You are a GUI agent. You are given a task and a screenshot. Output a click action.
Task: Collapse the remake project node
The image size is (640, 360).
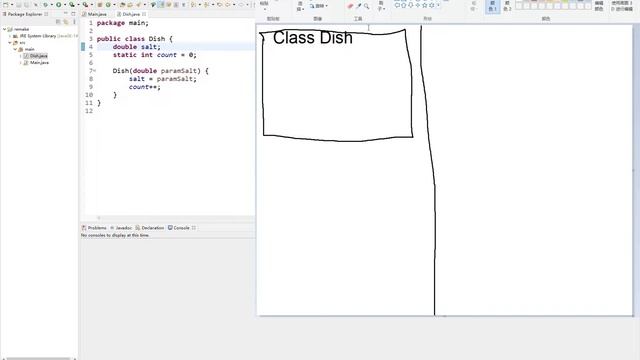pos(4,29)
